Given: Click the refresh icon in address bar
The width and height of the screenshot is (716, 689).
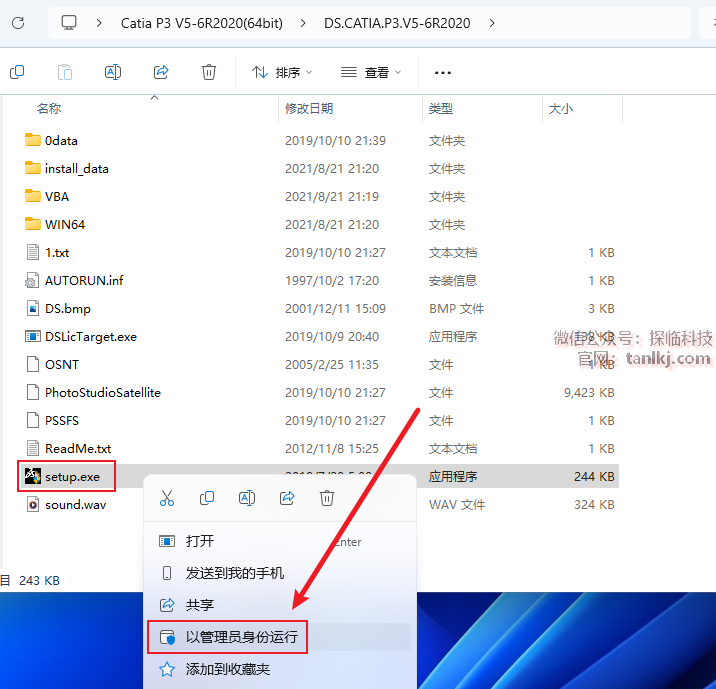Looking at the screenshot, I should [x=18, y=23].
